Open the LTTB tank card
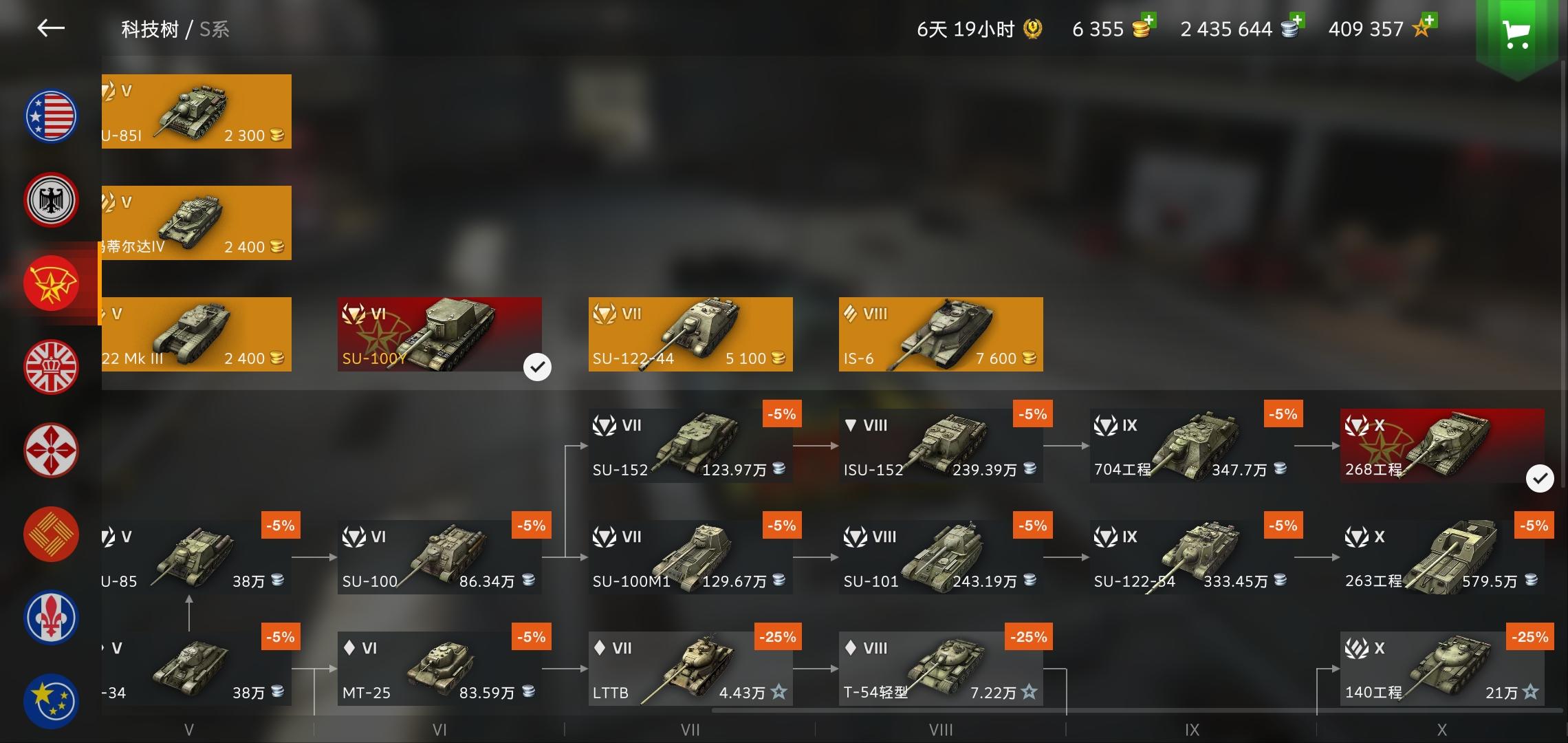 [x=690, y=669]
